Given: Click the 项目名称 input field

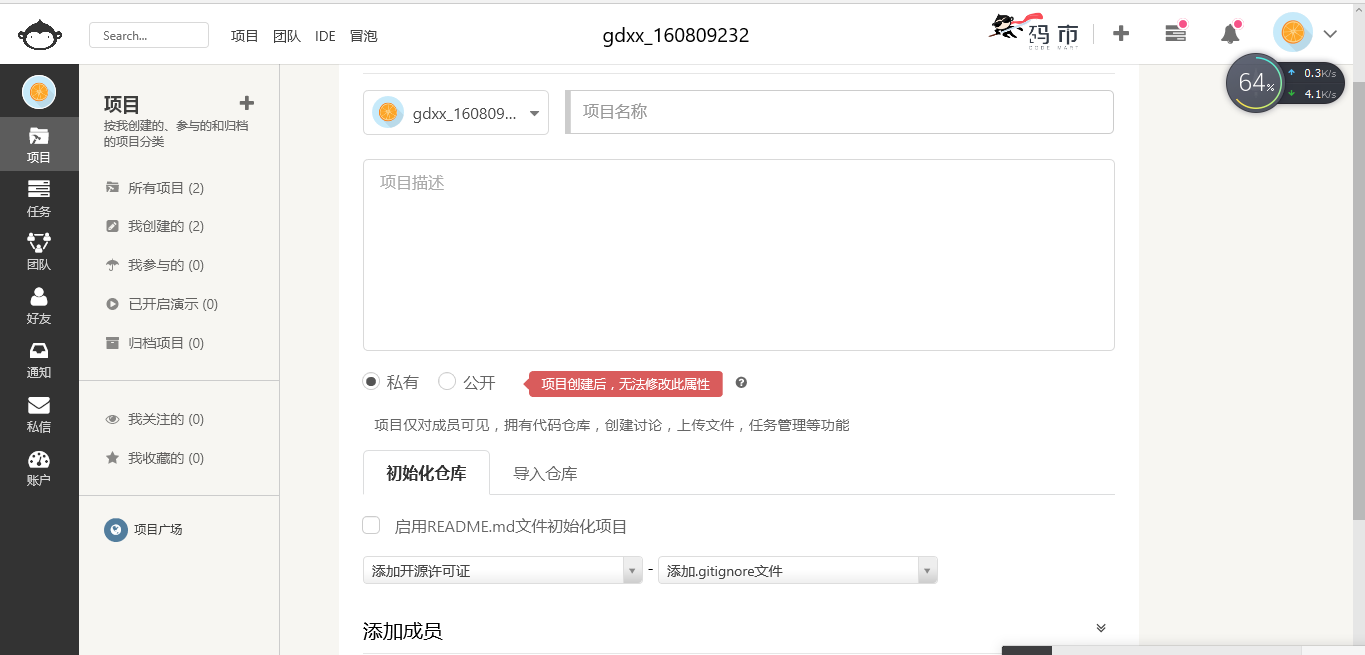Looking at the screenshot, I should tap(840, 112).
